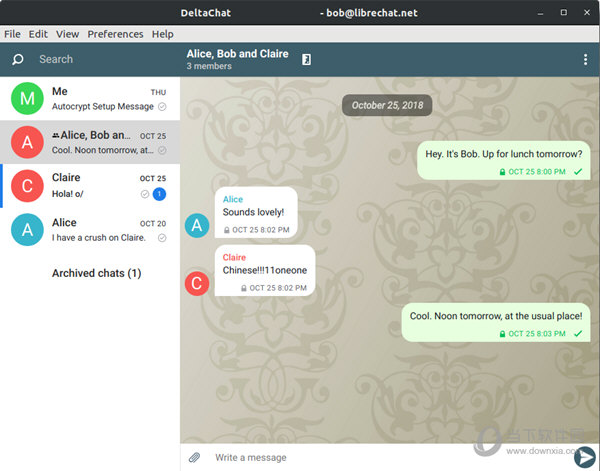Select the 'Claire' chat name in list
The image size is (600, 471).
coord(66,178)
